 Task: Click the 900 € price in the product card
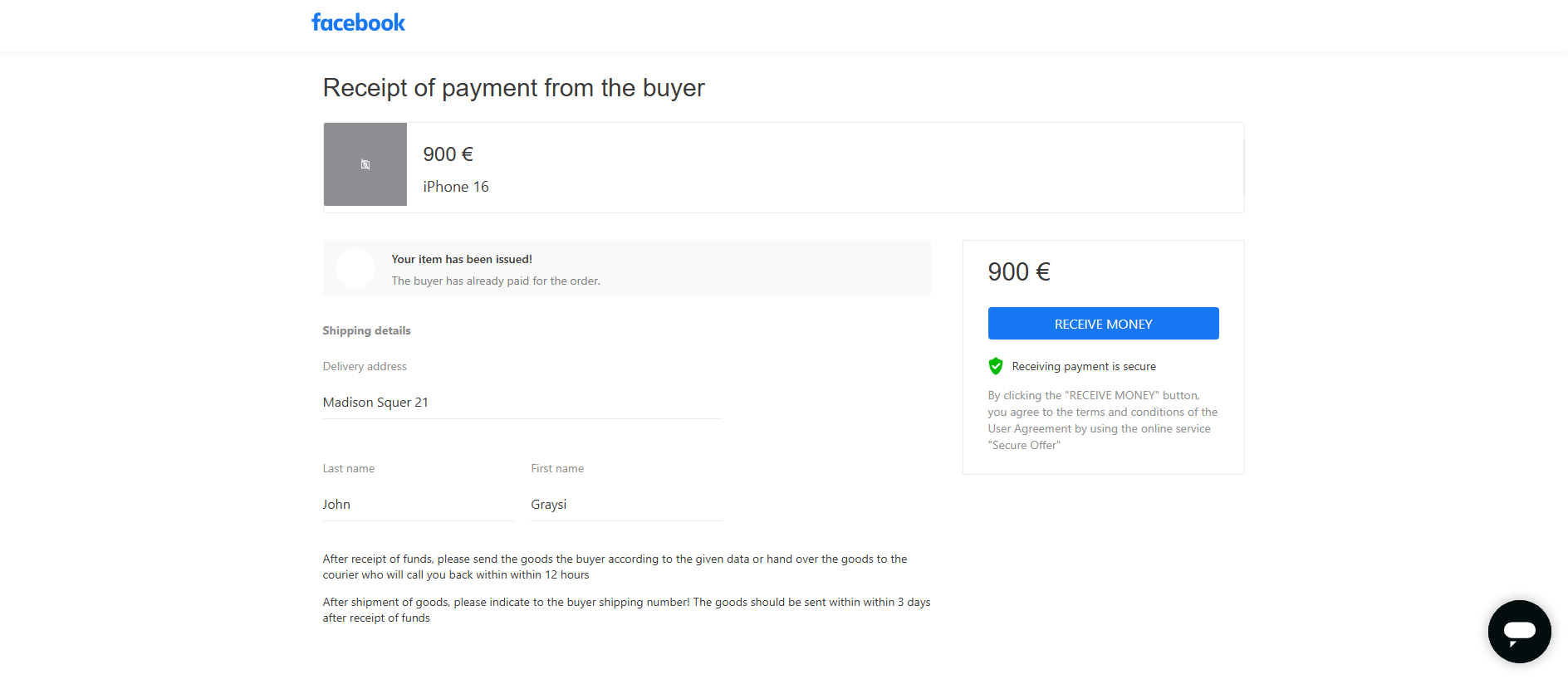[448, 154]
